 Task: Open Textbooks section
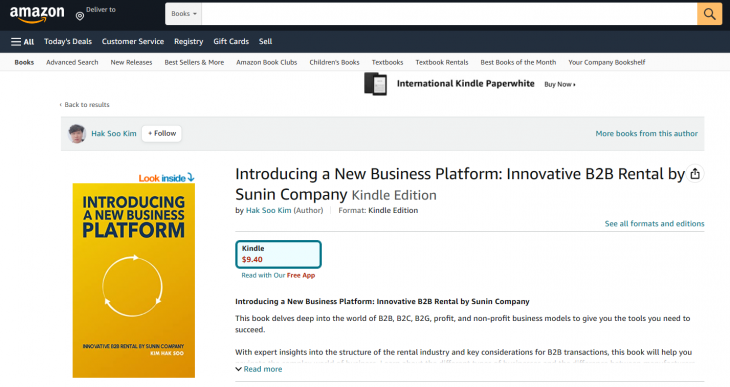387,62
